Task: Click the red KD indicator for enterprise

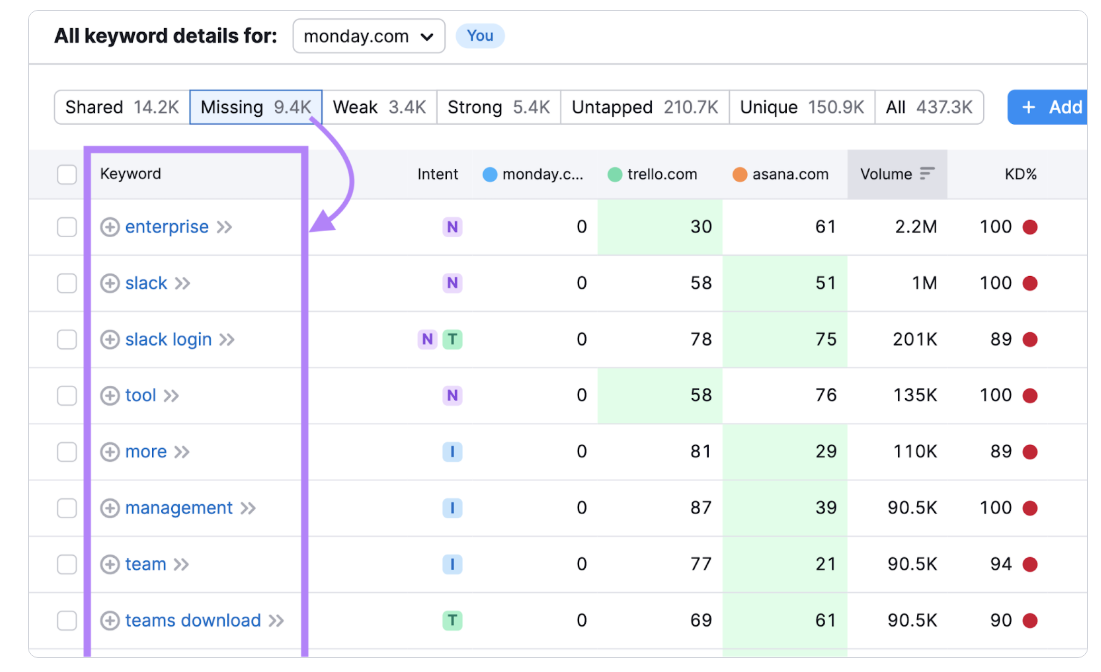Action: [x=1030, y=227]
